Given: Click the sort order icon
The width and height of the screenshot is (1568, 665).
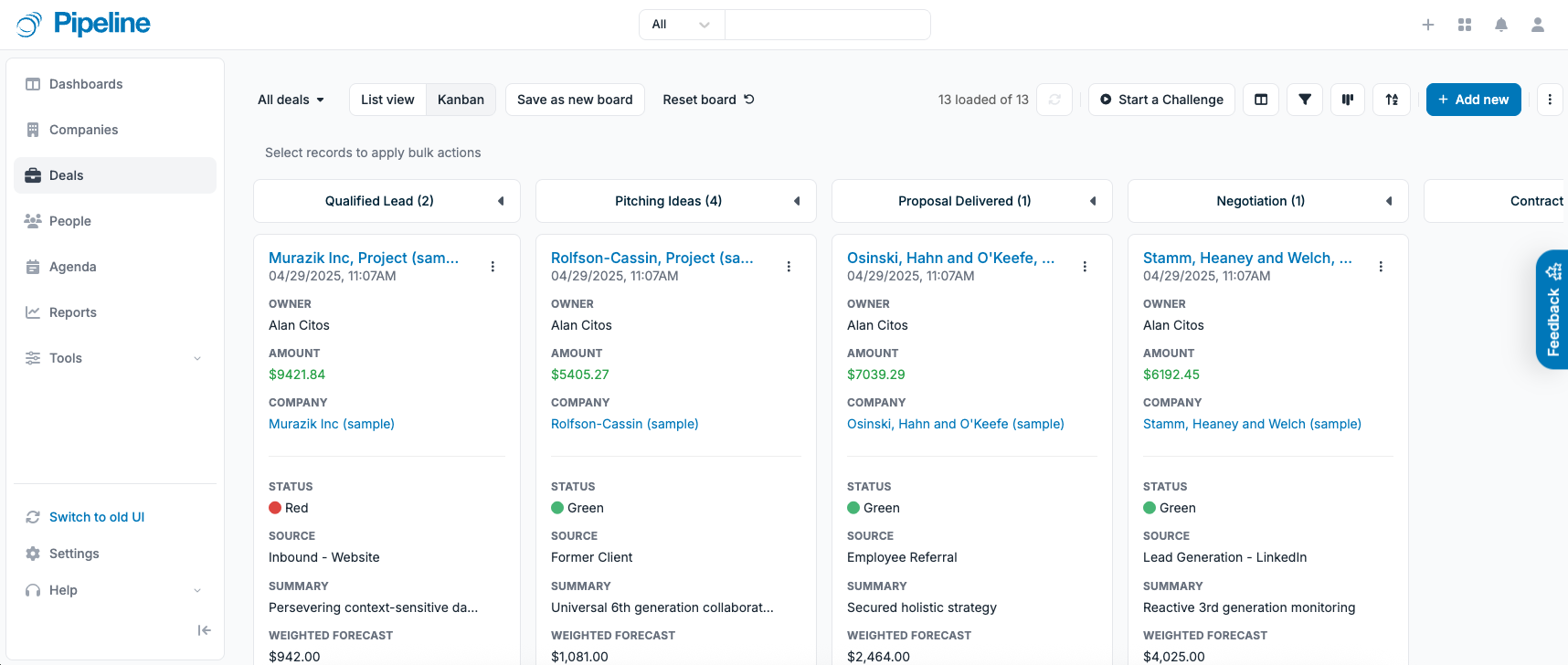Looking at the screenshot, I should [x=1392, y=100].
